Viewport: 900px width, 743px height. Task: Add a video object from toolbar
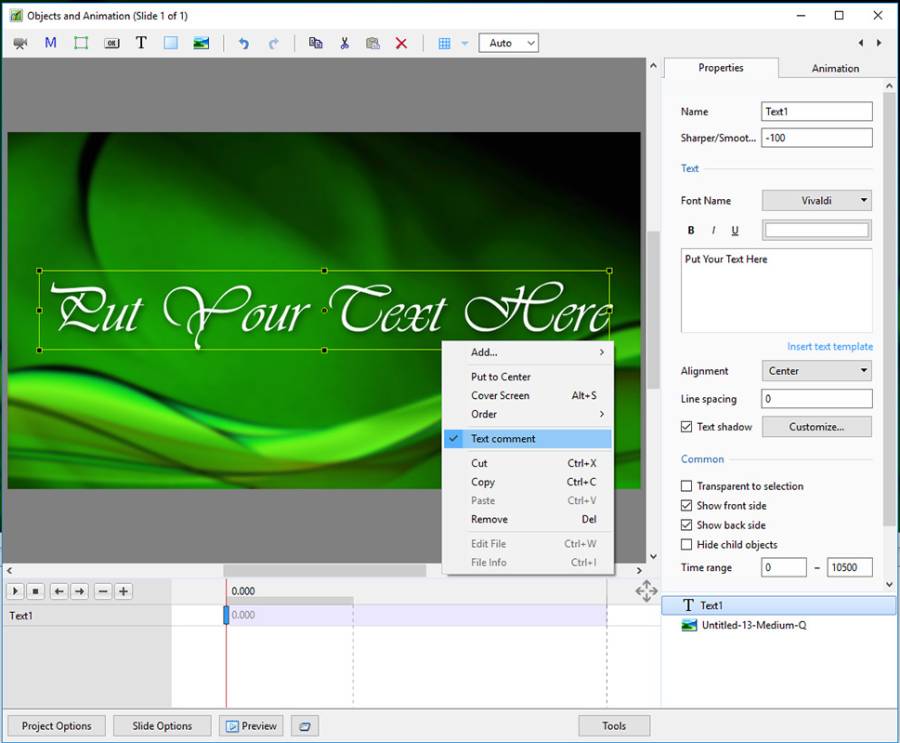tap(21, 43)
